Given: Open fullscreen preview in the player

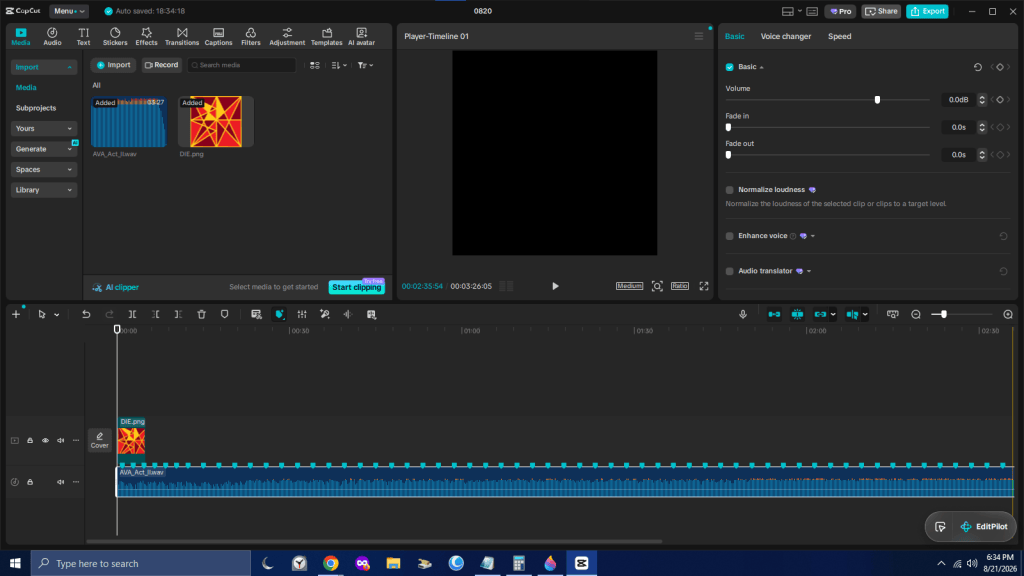Looking at the screenshot, I should [704, 286].
